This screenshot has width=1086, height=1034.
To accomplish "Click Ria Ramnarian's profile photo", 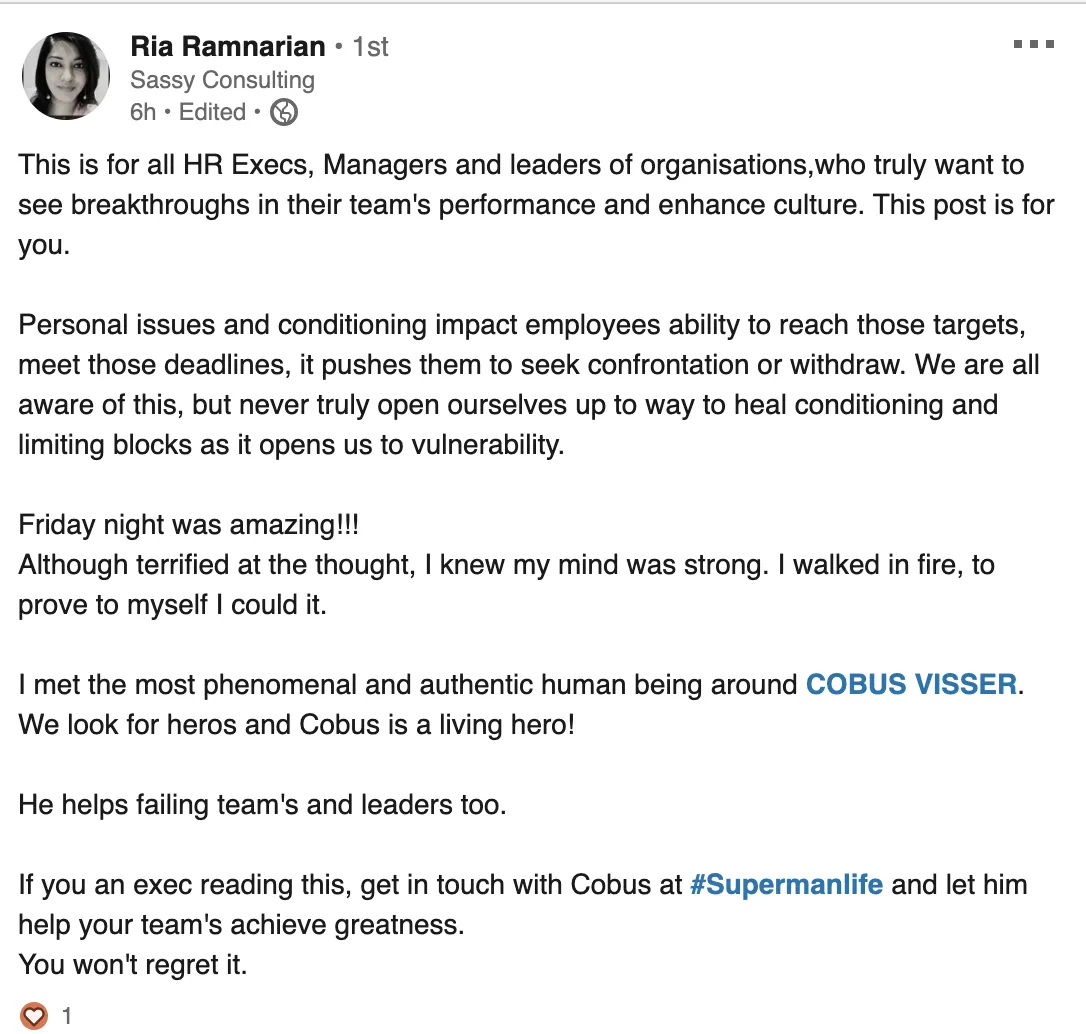I will coord(65,77).
